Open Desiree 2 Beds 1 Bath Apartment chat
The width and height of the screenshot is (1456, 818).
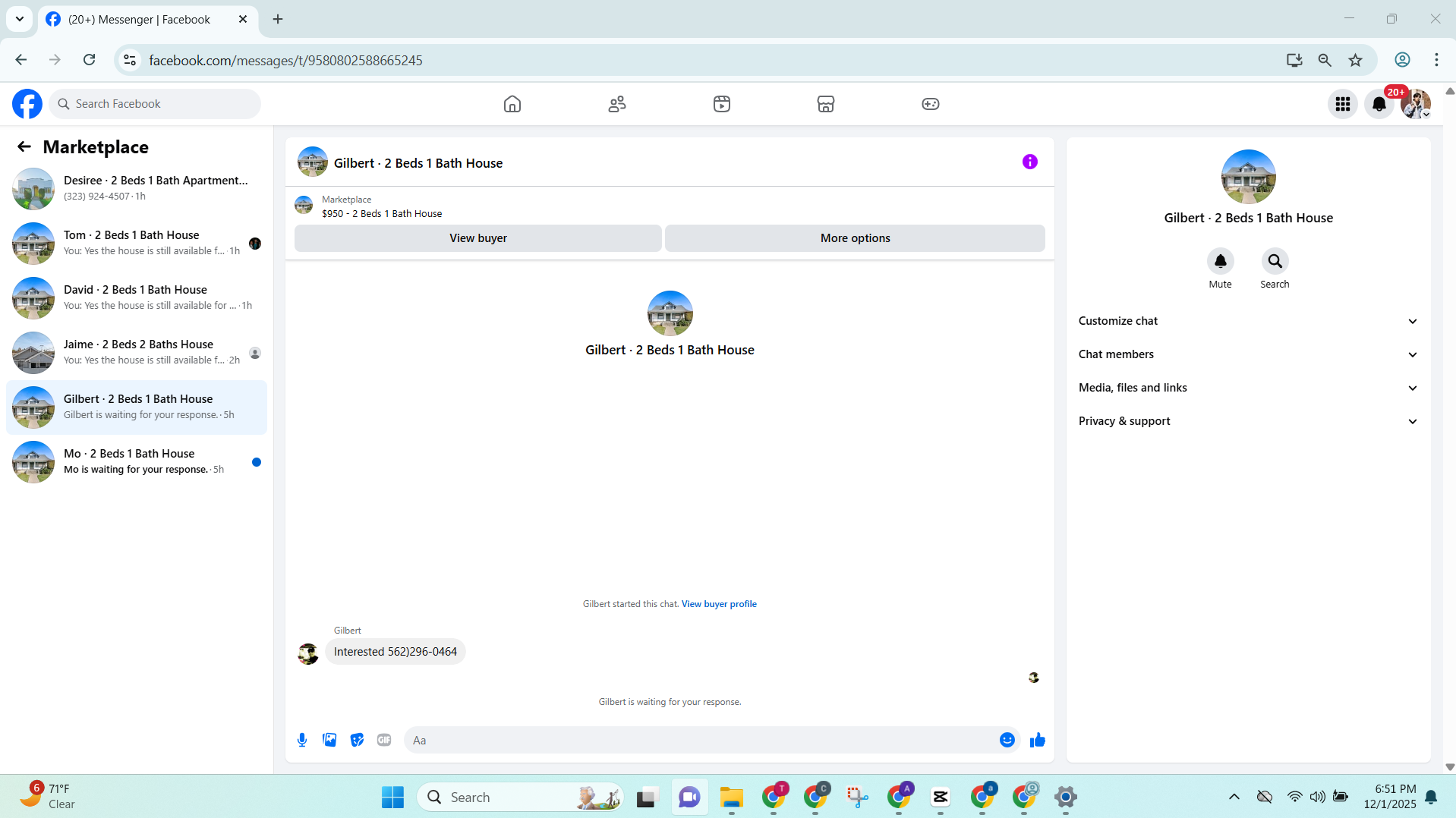click(137, 188)
